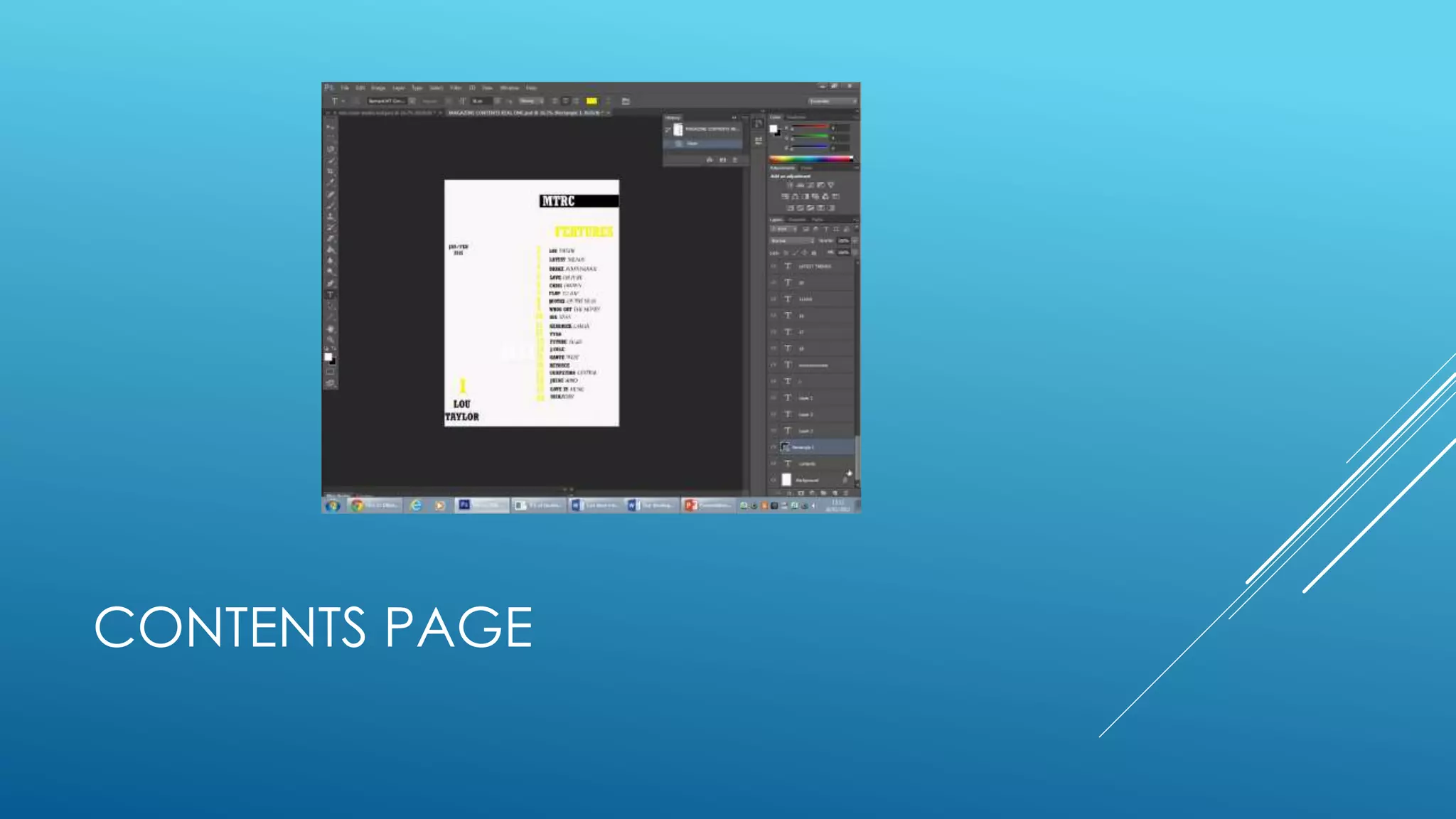
Task: Click yellow text color swatch in options bar
Action: tap(591, 101)
